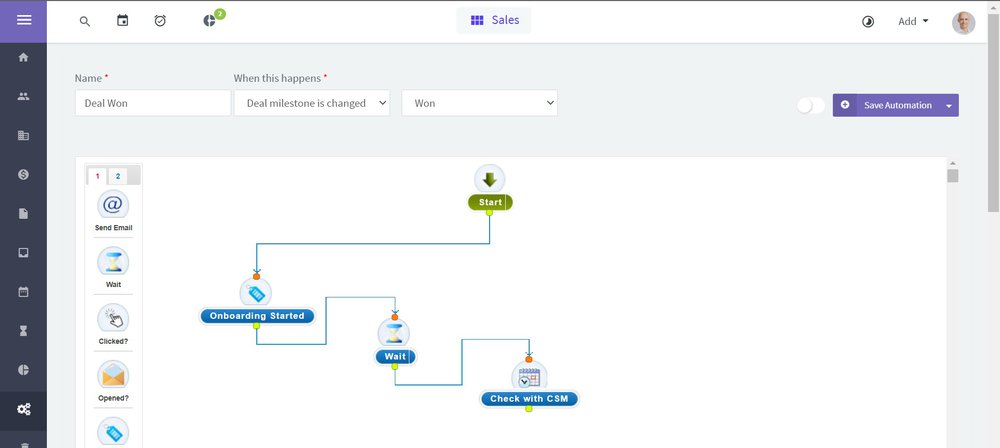Open the hamburger menu
Screen dimensions: 1000x448
tap(24, 20)
